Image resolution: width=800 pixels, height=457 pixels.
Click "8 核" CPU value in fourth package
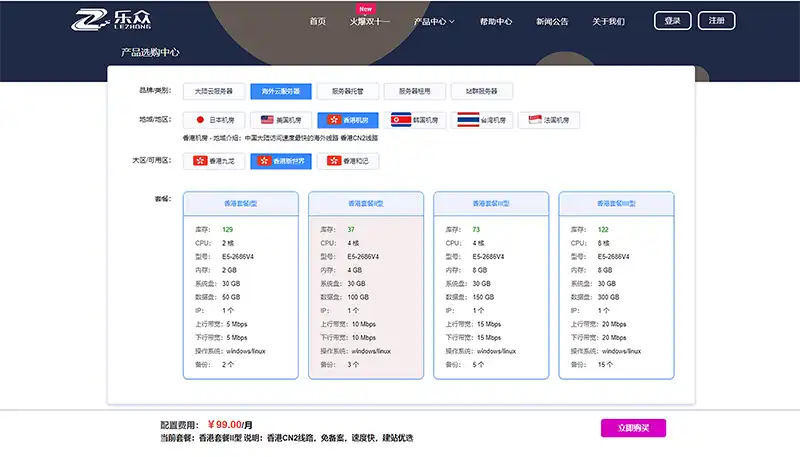[604, 243]
